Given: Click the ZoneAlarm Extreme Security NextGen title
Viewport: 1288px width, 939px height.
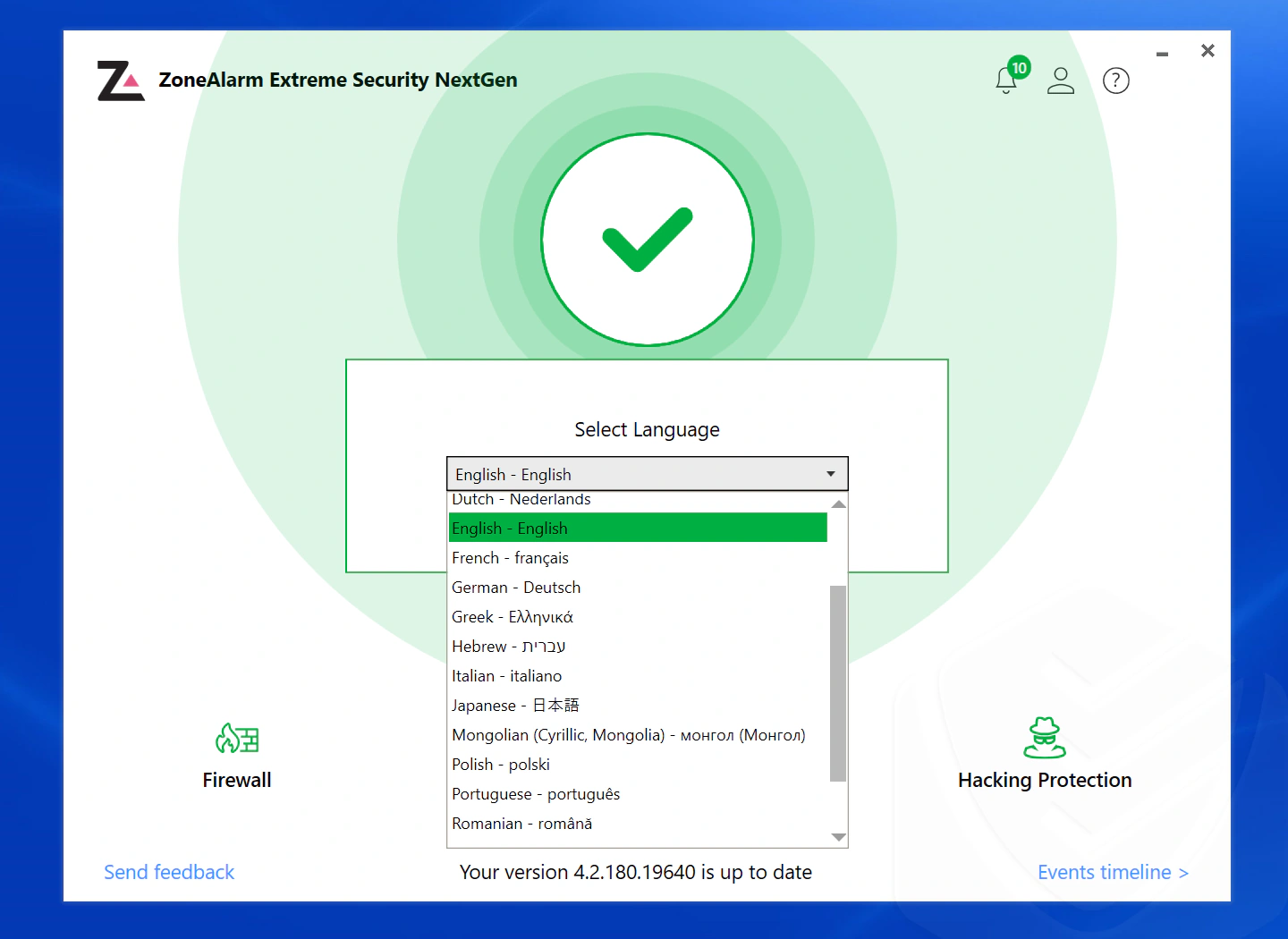Looking at the screenshot, I should click(338, 80).
